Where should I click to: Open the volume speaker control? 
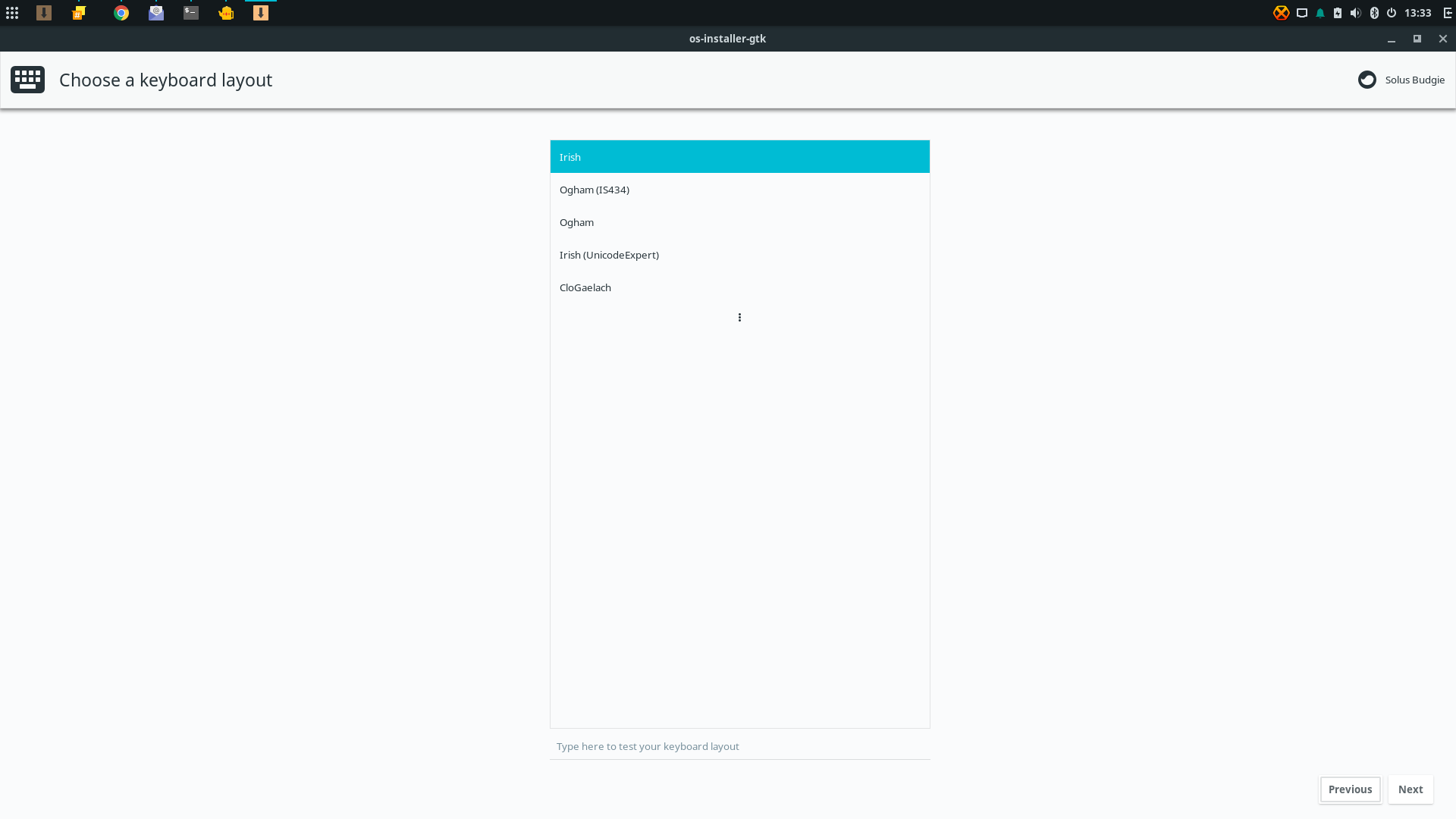[1356, 13]
